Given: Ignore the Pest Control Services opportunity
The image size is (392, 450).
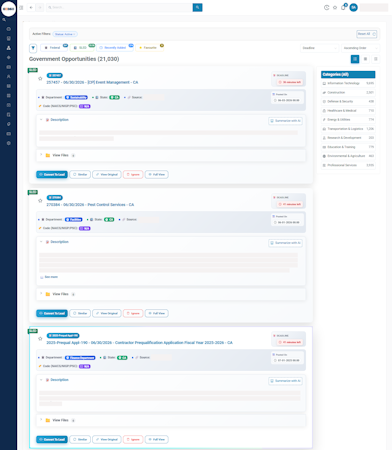Looking at the screenshot, I should [133, 313].
